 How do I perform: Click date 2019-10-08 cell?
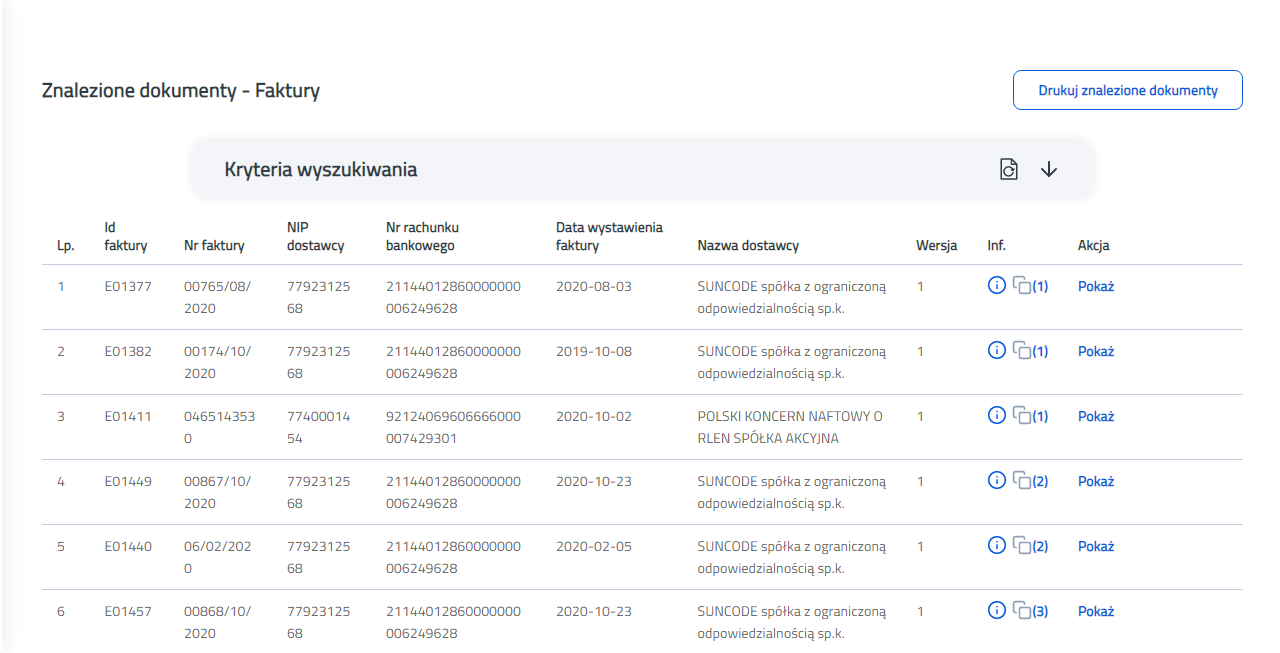(x=594, y=351)
